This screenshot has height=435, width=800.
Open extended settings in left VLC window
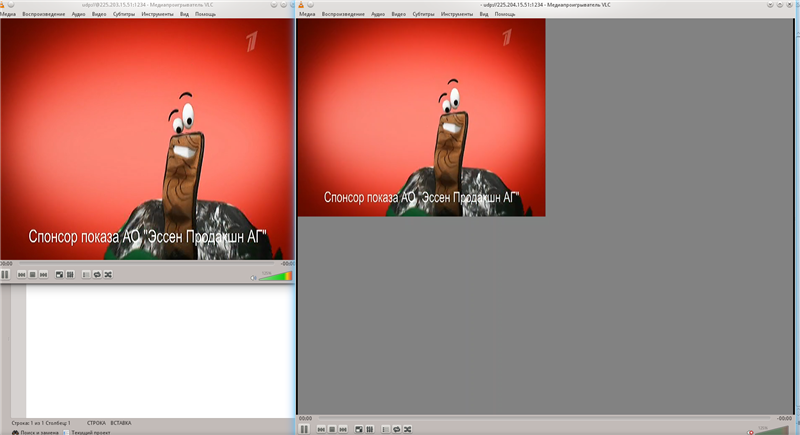click(x=70, y=275)
